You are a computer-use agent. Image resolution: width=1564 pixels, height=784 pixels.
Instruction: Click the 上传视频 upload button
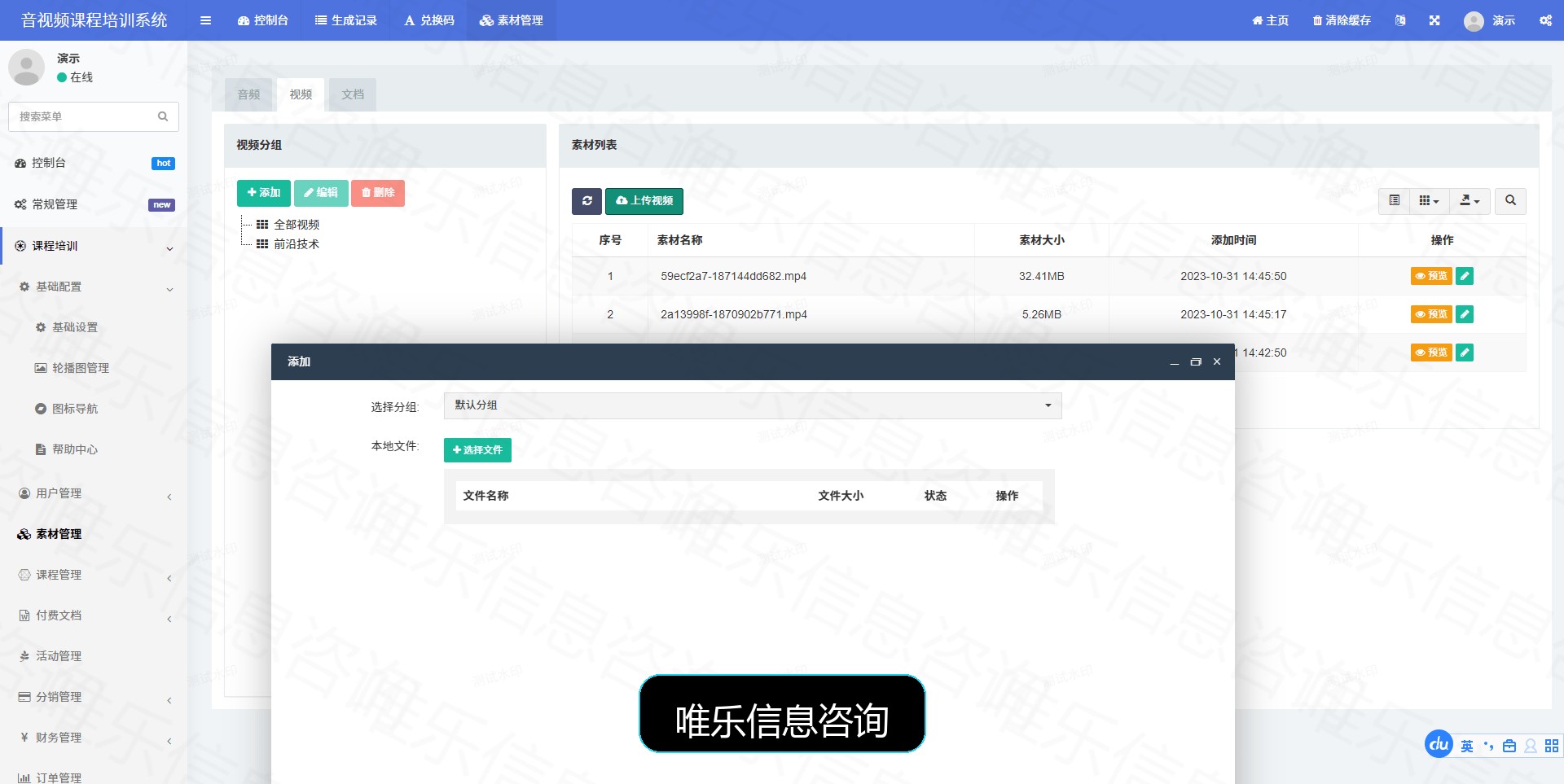point(644,201)
